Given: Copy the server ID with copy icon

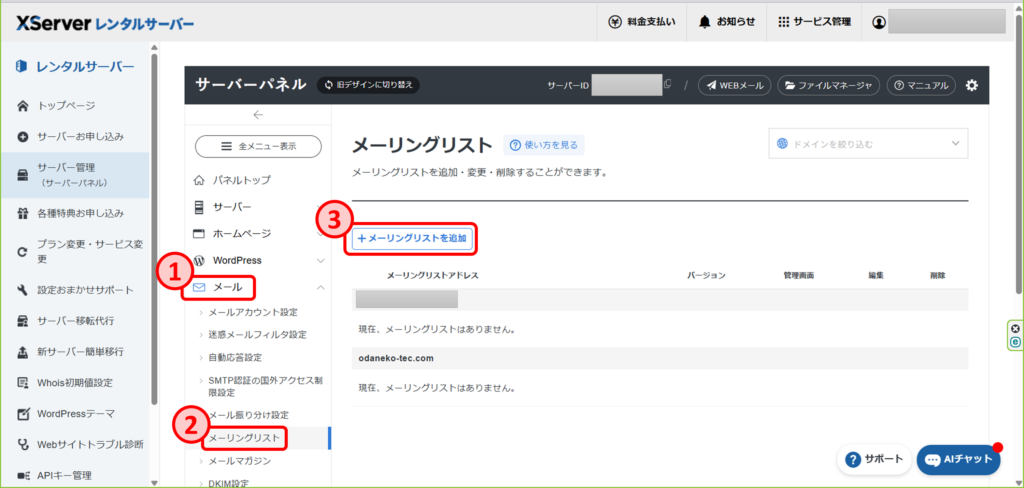Looking at the screenshot, I should [668, 85].
